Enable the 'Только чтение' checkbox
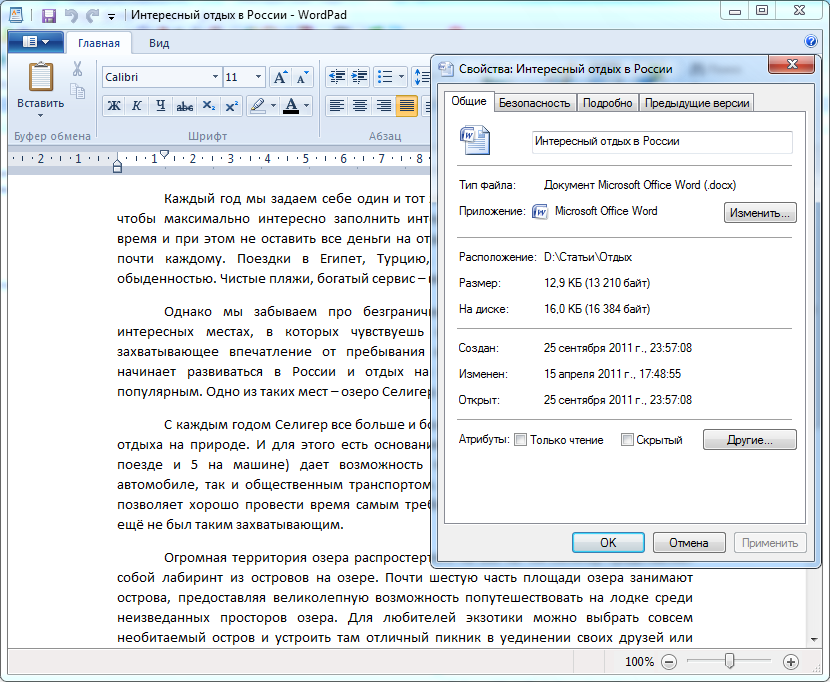Image resolution: width=830 pixels, height=682 pixels. click(x=520, y=440)
